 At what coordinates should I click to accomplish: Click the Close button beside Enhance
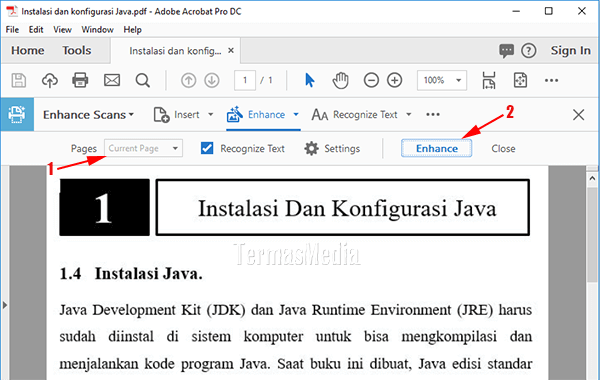(503, 148)
